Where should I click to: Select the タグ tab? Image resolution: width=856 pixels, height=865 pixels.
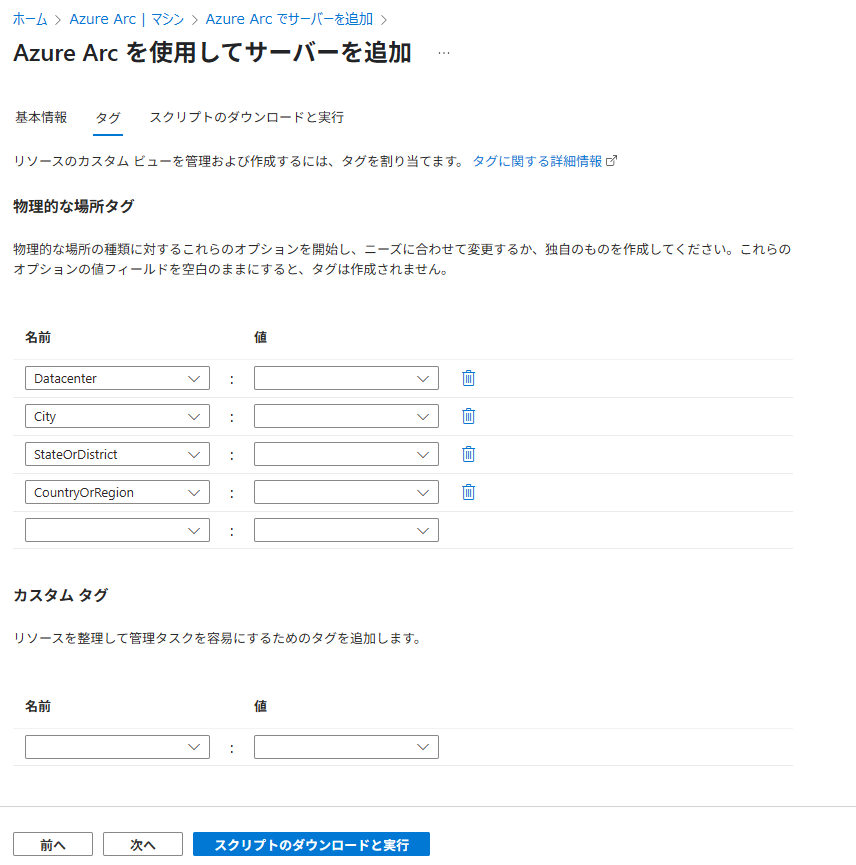coord(108,118)
